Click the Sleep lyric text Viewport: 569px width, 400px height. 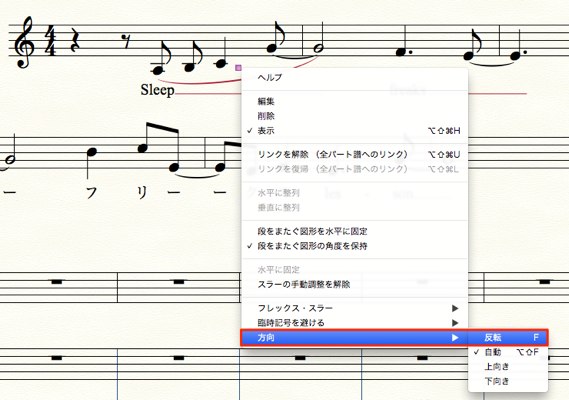click(x=157, y=90)
